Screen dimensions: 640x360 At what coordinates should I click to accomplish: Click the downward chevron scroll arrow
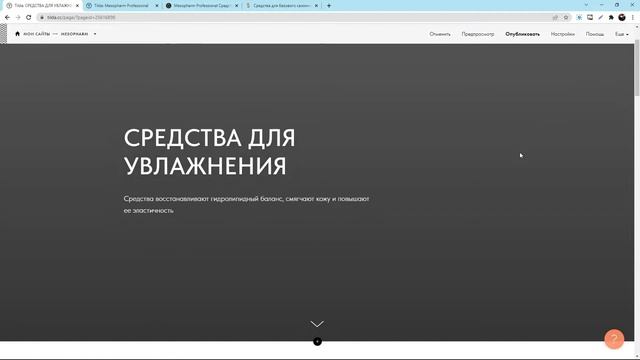tap(317, 324)
